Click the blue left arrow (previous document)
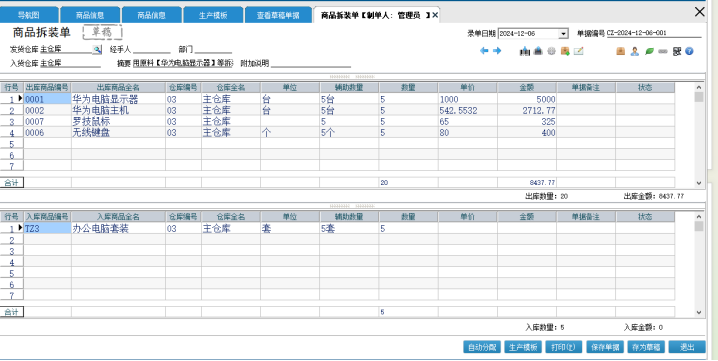 pyautogui.click(x=484, y=51)
